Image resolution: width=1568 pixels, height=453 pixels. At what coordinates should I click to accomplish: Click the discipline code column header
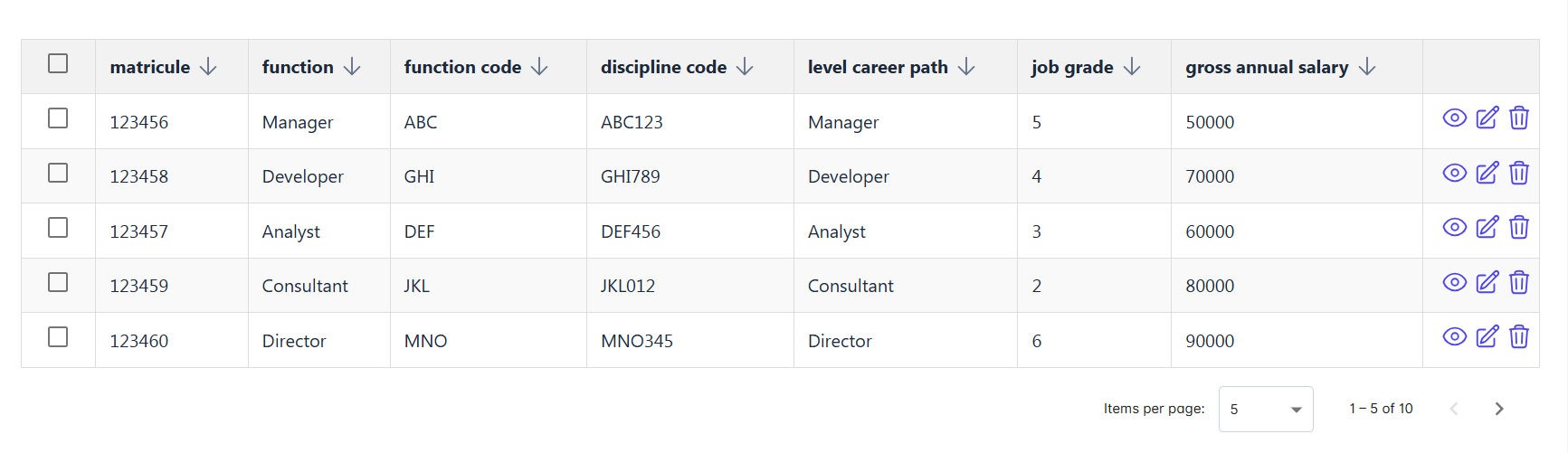[663, 67]
